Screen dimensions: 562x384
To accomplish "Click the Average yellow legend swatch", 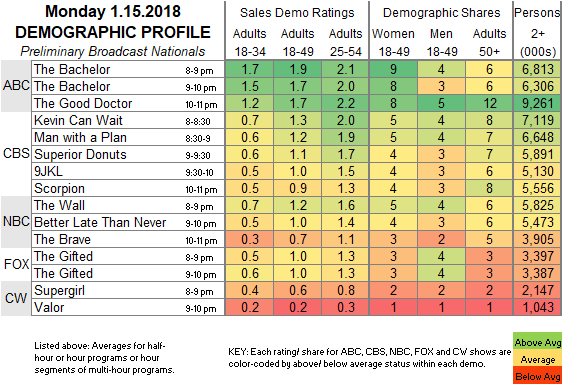I will pos(537,359).
